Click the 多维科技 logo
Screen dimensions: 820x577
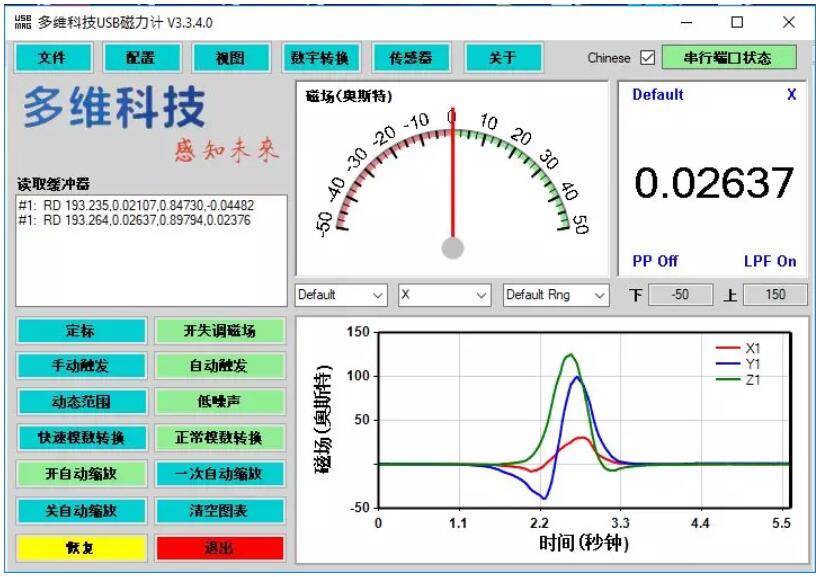click(115, 107)
